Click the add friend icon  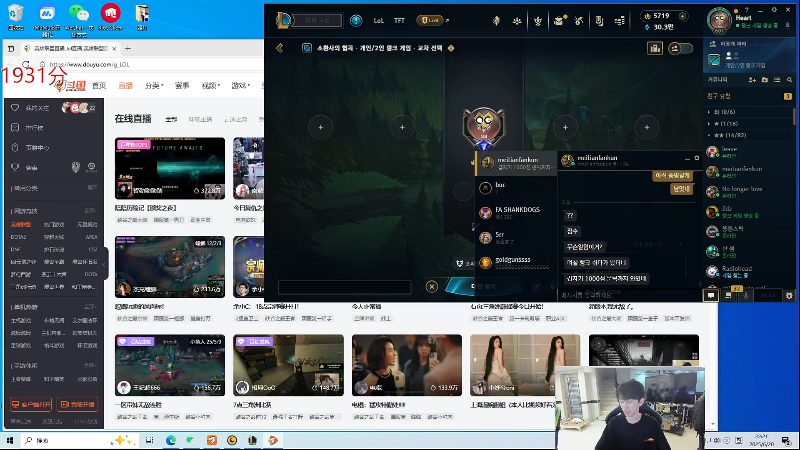point(752,80)
